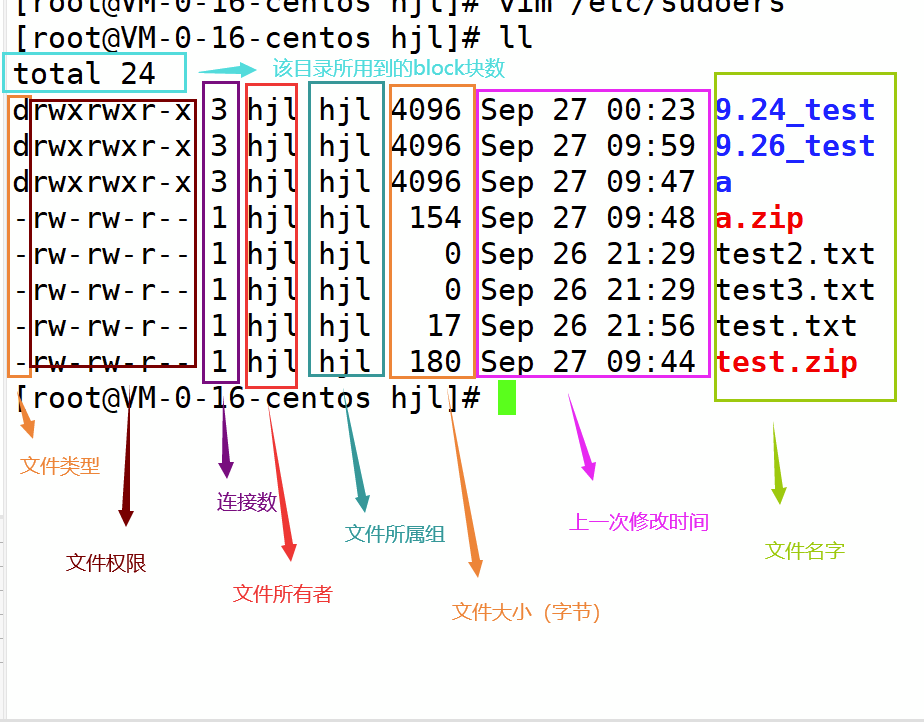The height and width of the screenshot is (722, 924).
Task: Click the 09:48 time in a.zip row
Action: (x=651, y=218)
